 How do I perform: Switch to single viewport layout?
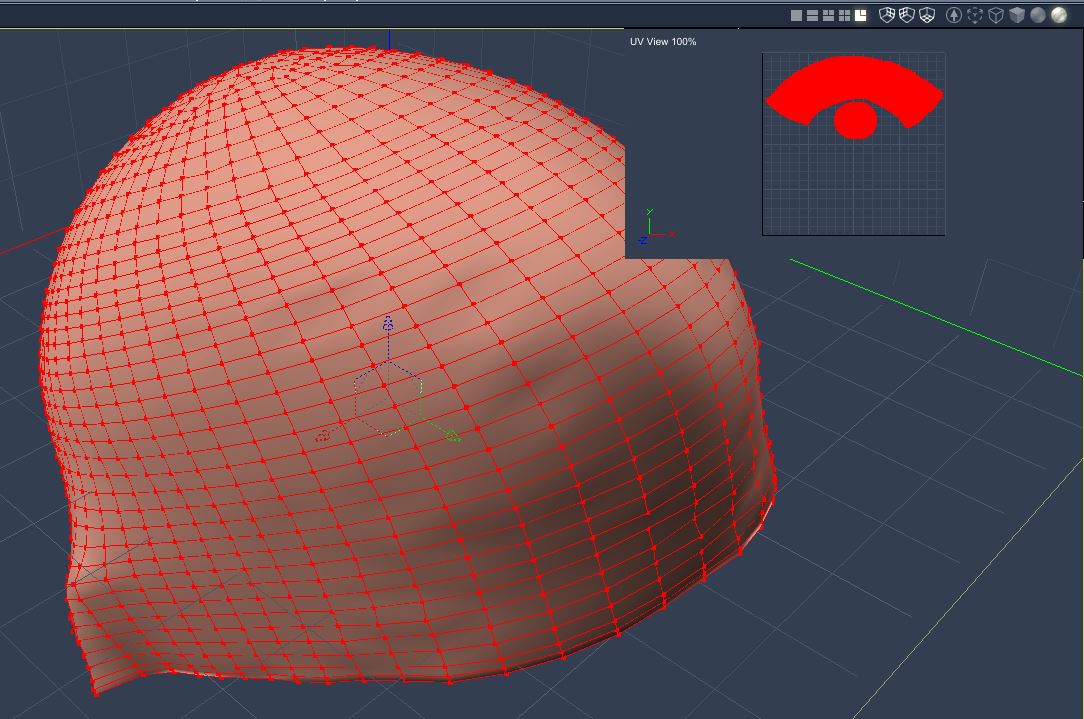point(796,15)
